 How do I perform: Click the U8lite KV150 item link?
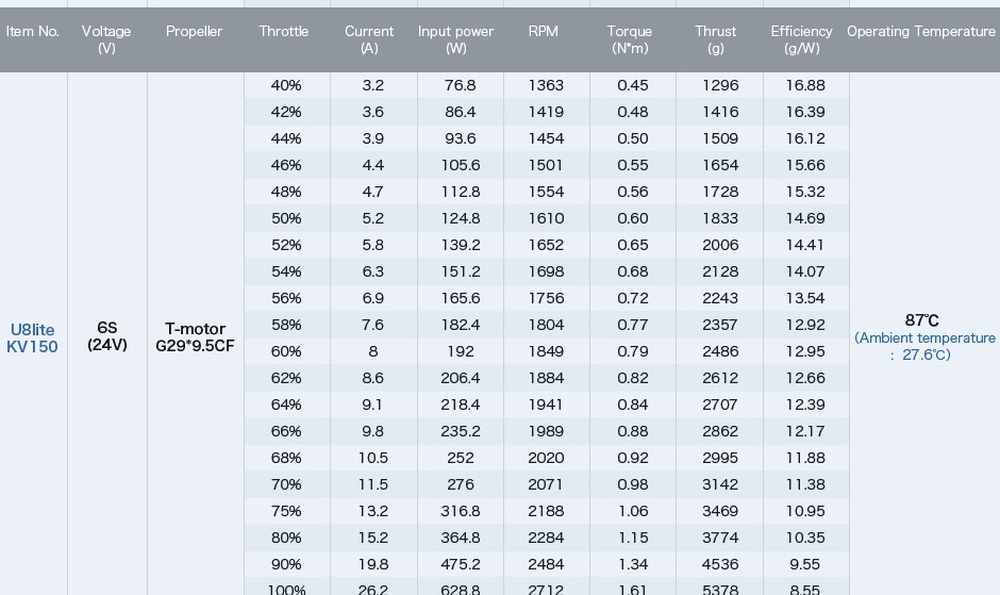click(33, 338)
